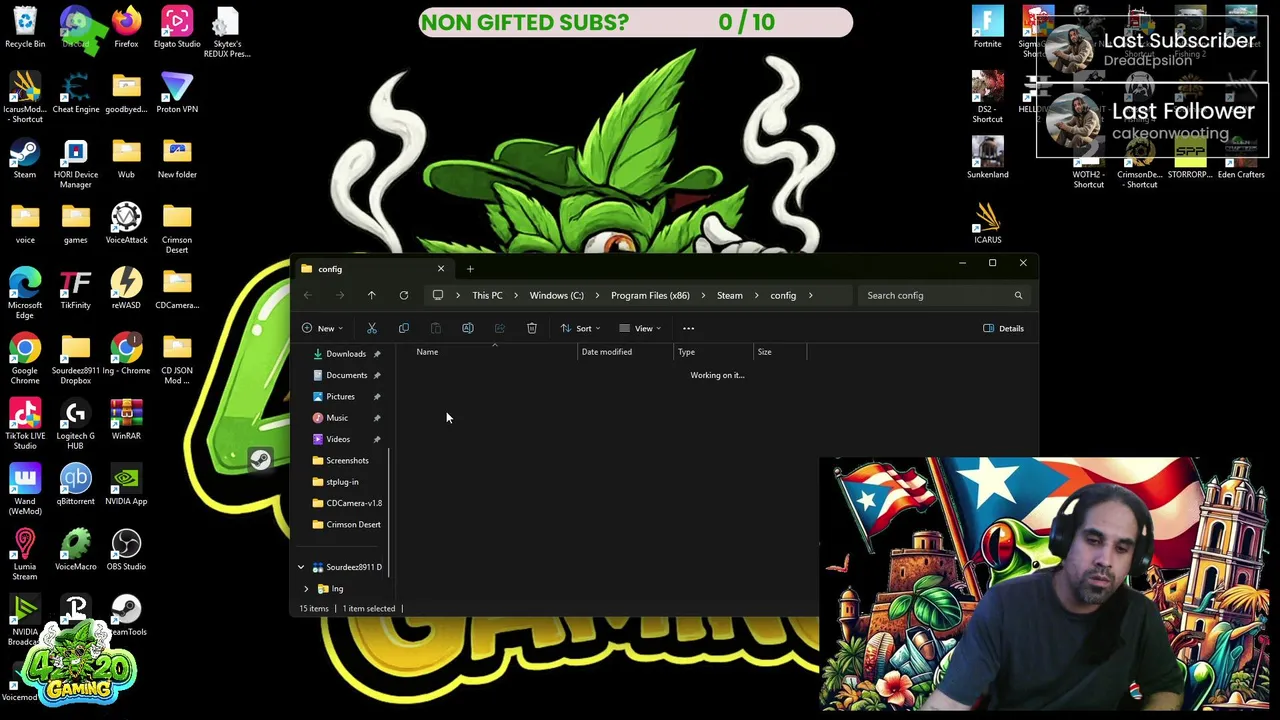Collapse the Sourdeez8911 D tree node

click(301, 567)
